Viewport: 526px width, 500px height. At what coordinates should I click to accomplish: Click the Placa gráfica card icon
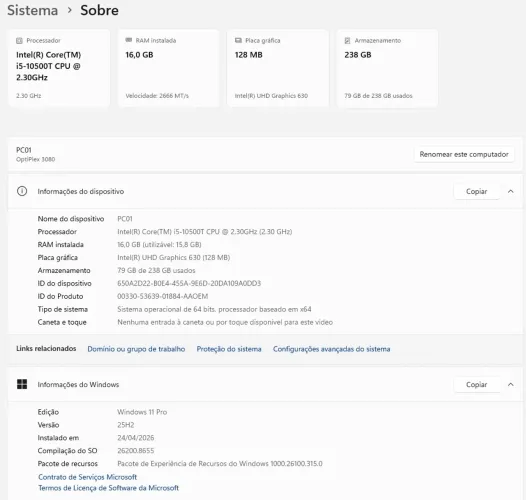click(x=238, y=40)
